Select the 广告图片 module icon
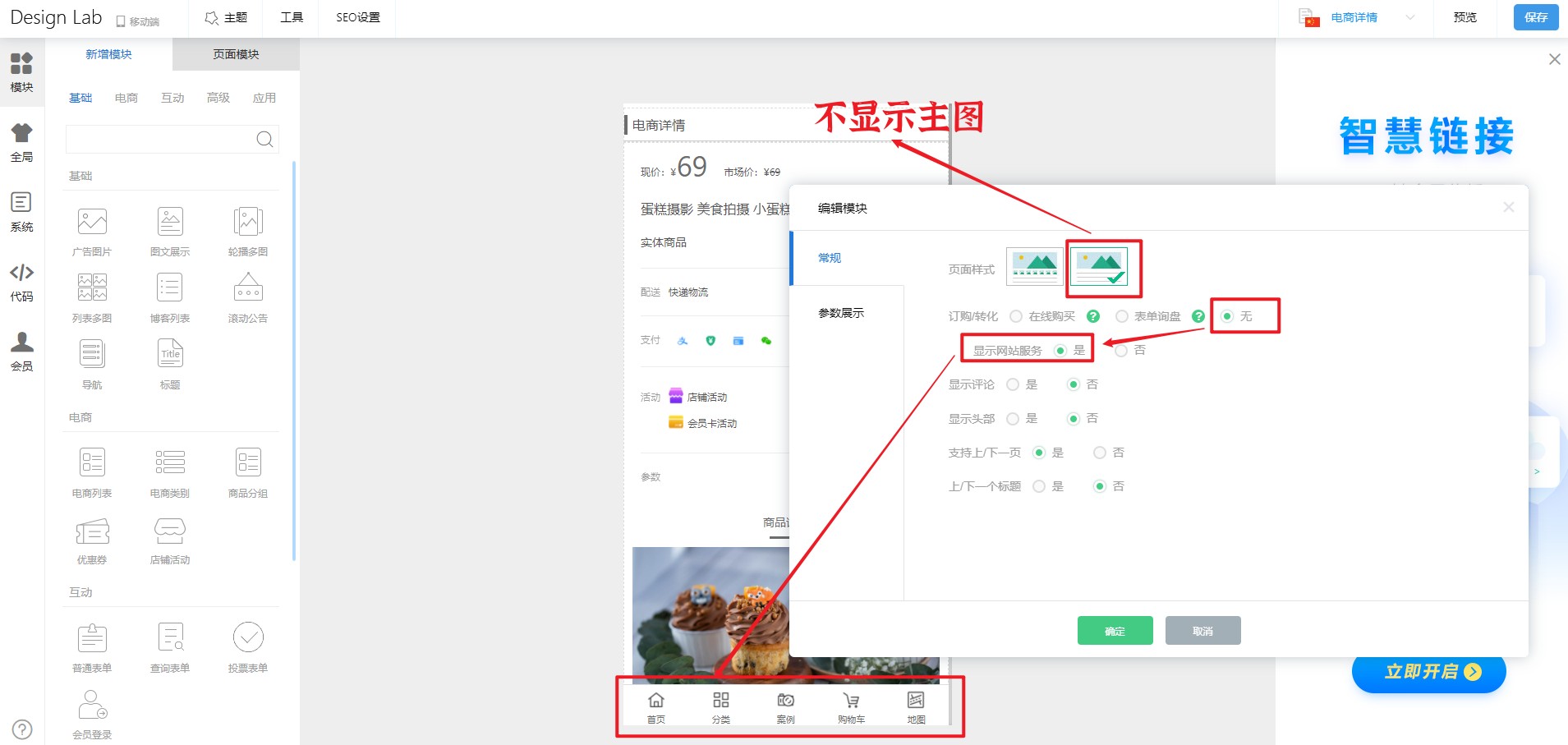 [x=92, y=222]
